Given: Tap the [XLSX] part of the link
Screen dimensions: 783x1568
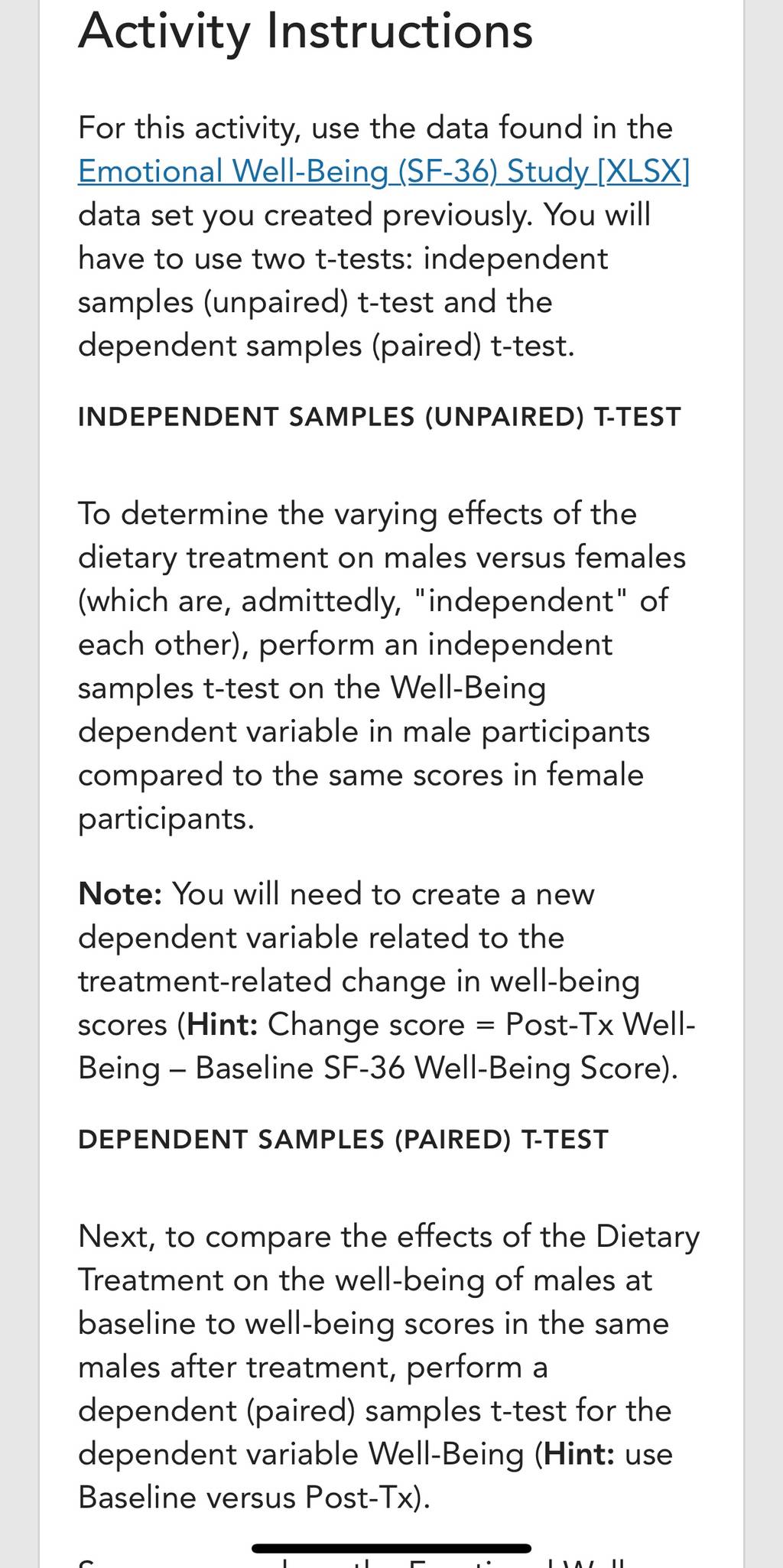Looking at the screenshot, I should click(x=643, y=171).
